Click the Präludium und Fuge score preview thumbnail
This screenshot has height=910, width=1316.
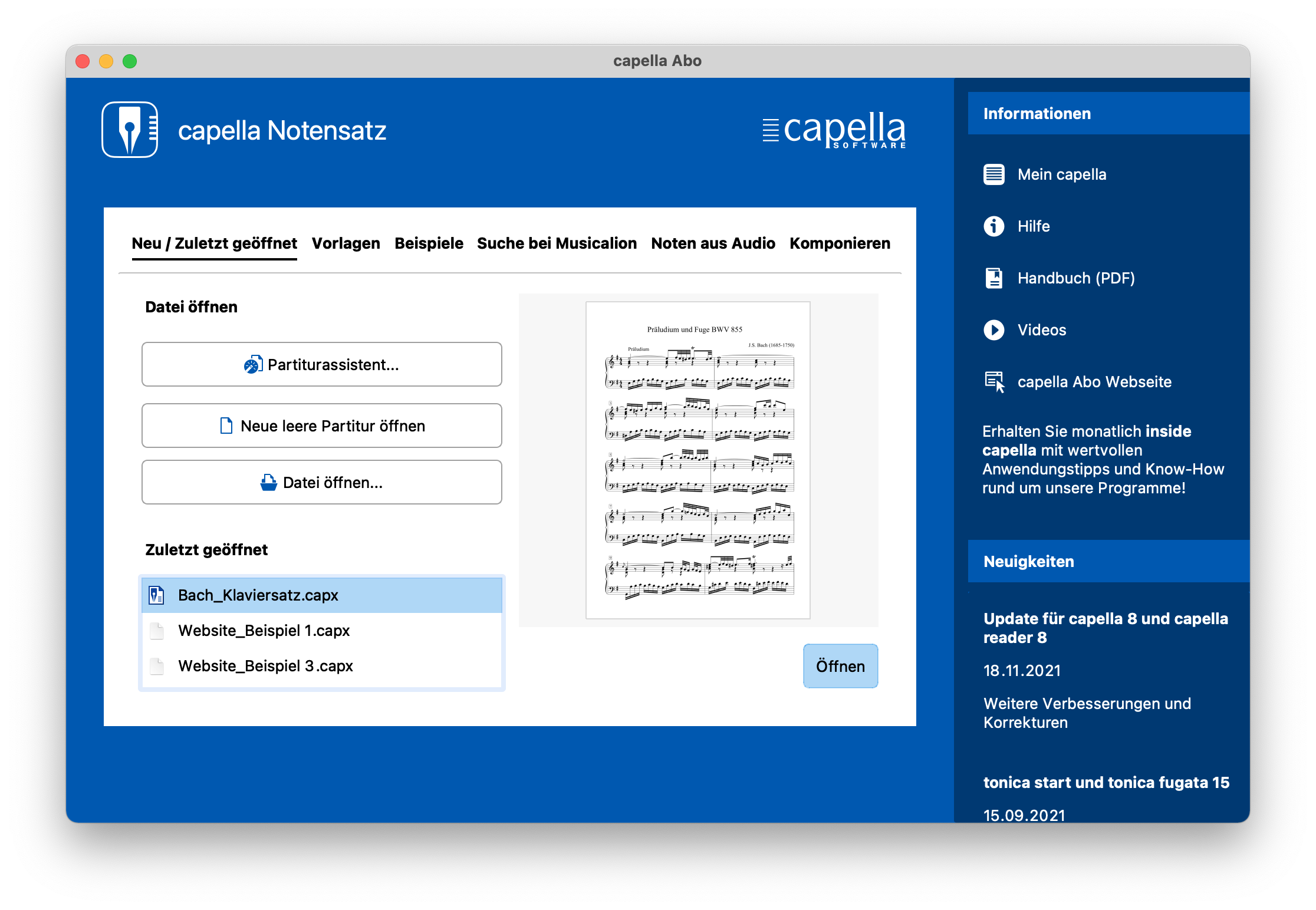[698, 460]
